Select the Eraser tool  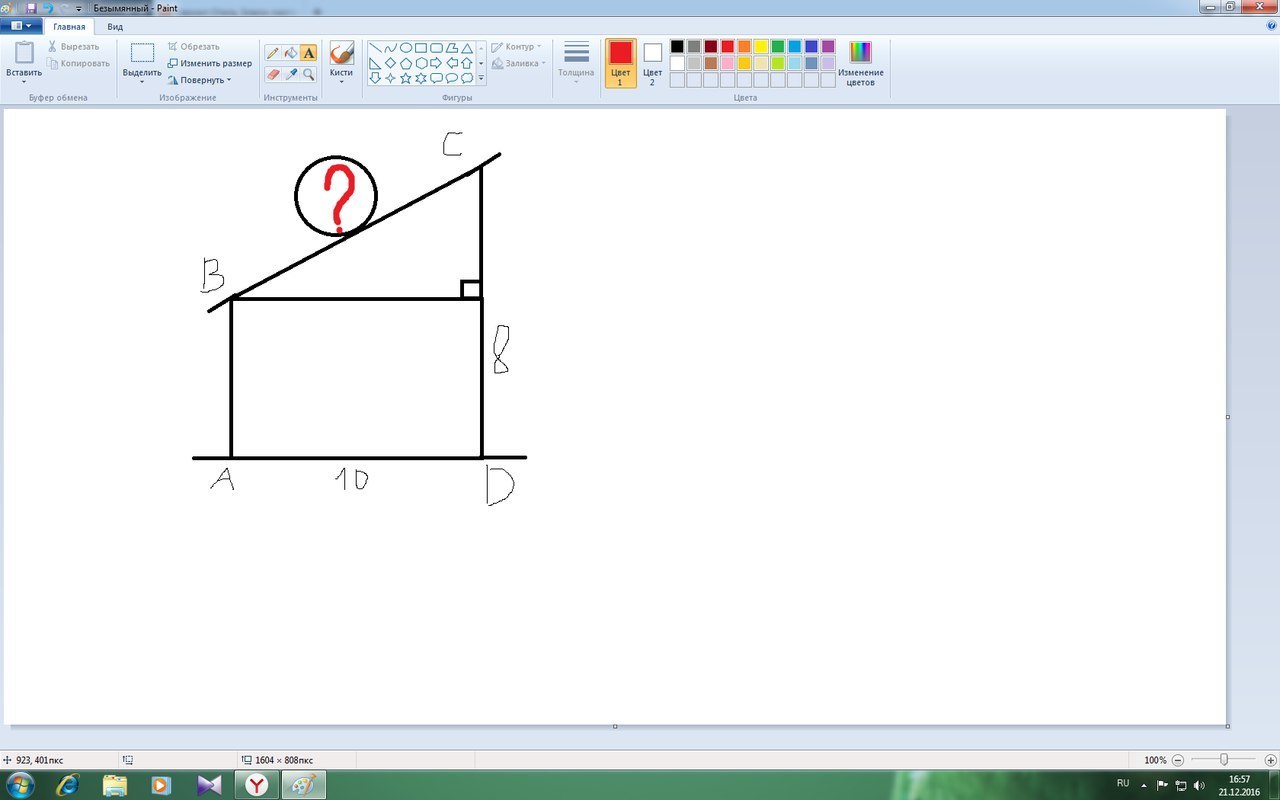(272, 74)
